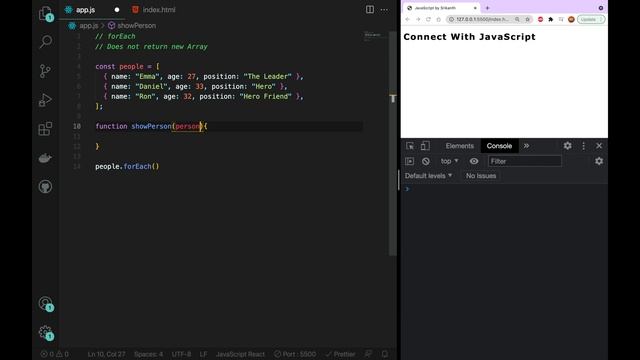Open the Explorer view in activity bar
Viewport: 640px width, 360px height.
coord(45,13)
